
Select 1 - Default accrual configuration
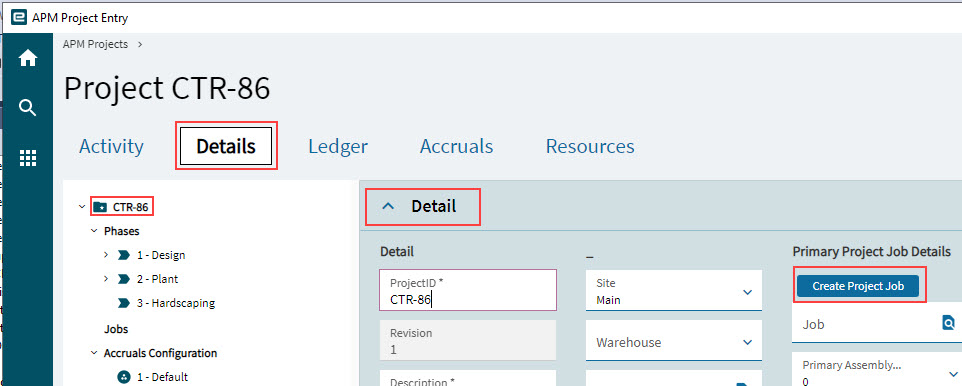click(162, 377)
